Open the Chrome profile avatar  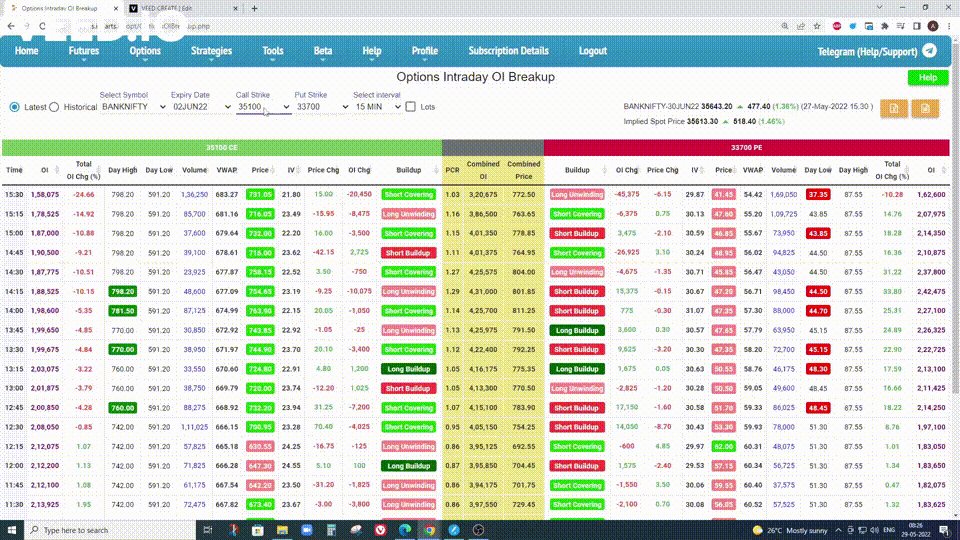tap(933, 26)
